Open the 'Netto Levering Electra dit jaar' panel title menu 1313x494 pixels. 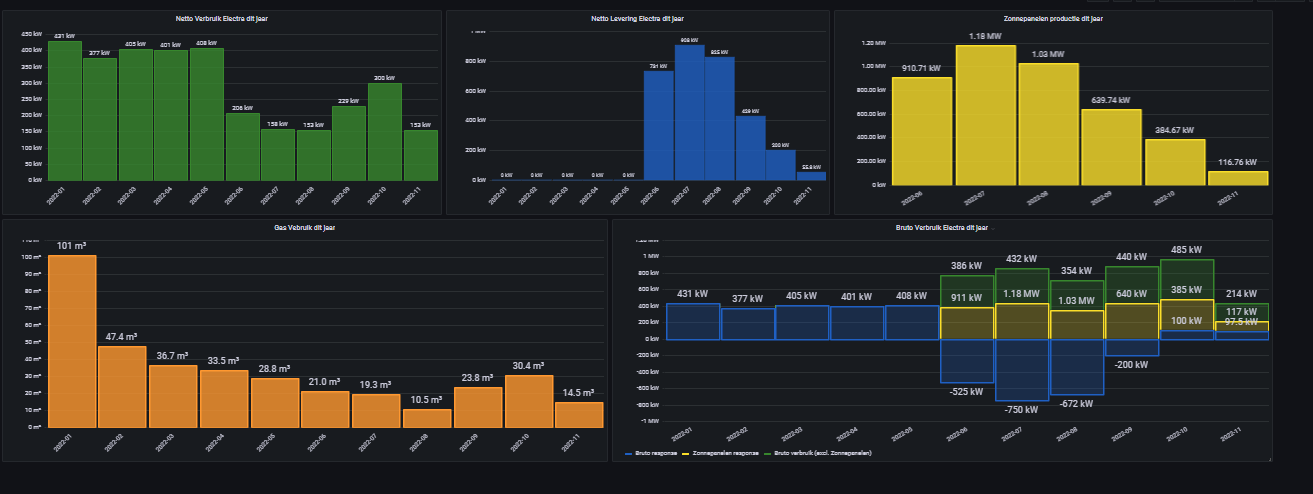(637, 18)
